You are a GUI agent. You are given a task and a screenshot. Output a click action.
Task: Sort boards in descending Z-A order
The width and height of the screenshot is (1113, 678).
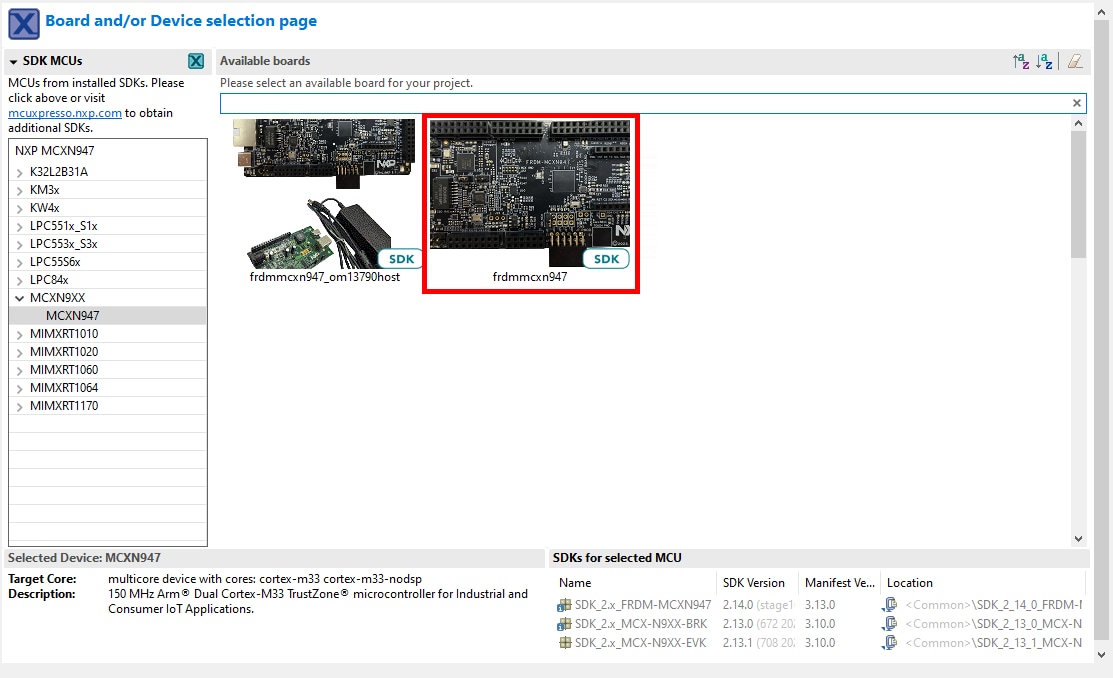tap(1045, 62)
